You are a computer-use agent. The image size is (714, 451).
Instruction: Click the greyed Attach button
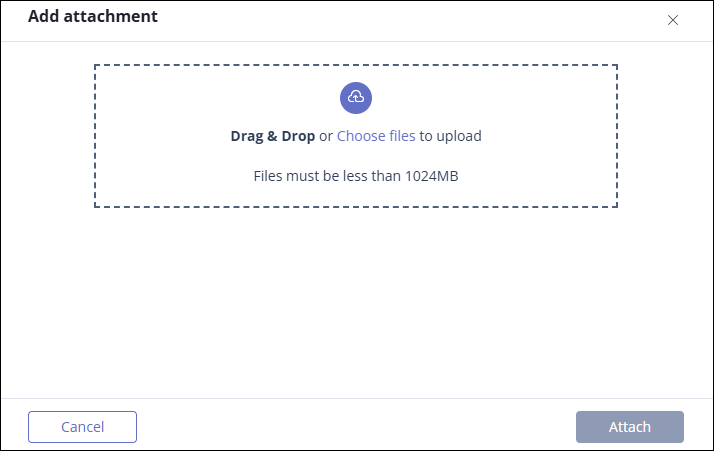[630, 427]
